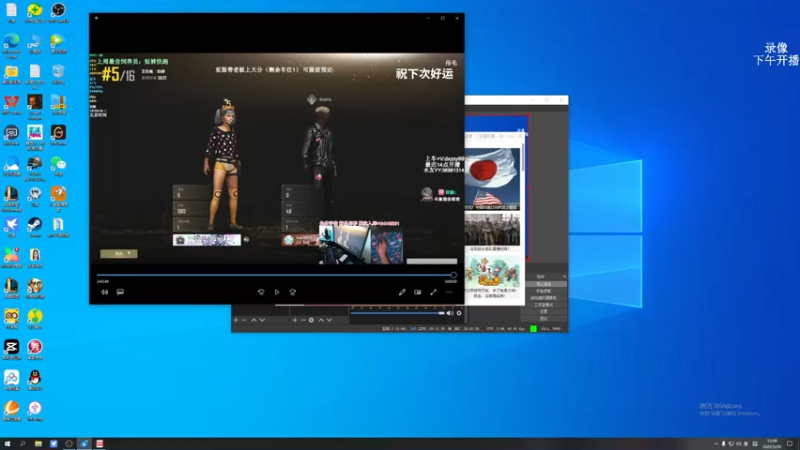This screenshot has height=450, width=800.
Task: Open the cartoon game ad thumbnail
Action: 492,273
